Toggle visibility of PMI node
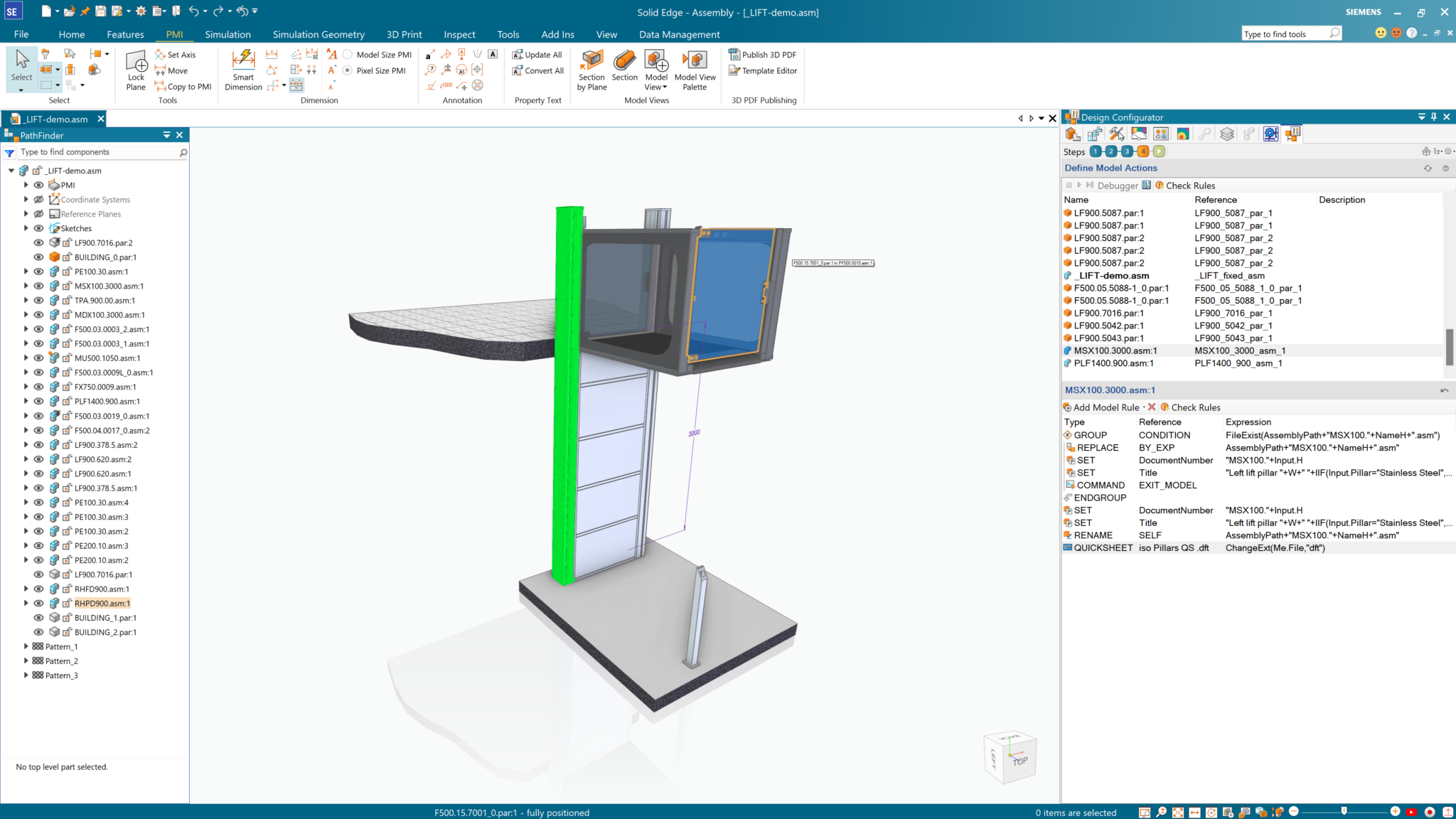The width and height of the screenshot is (1456, 819). click(39, 185)
